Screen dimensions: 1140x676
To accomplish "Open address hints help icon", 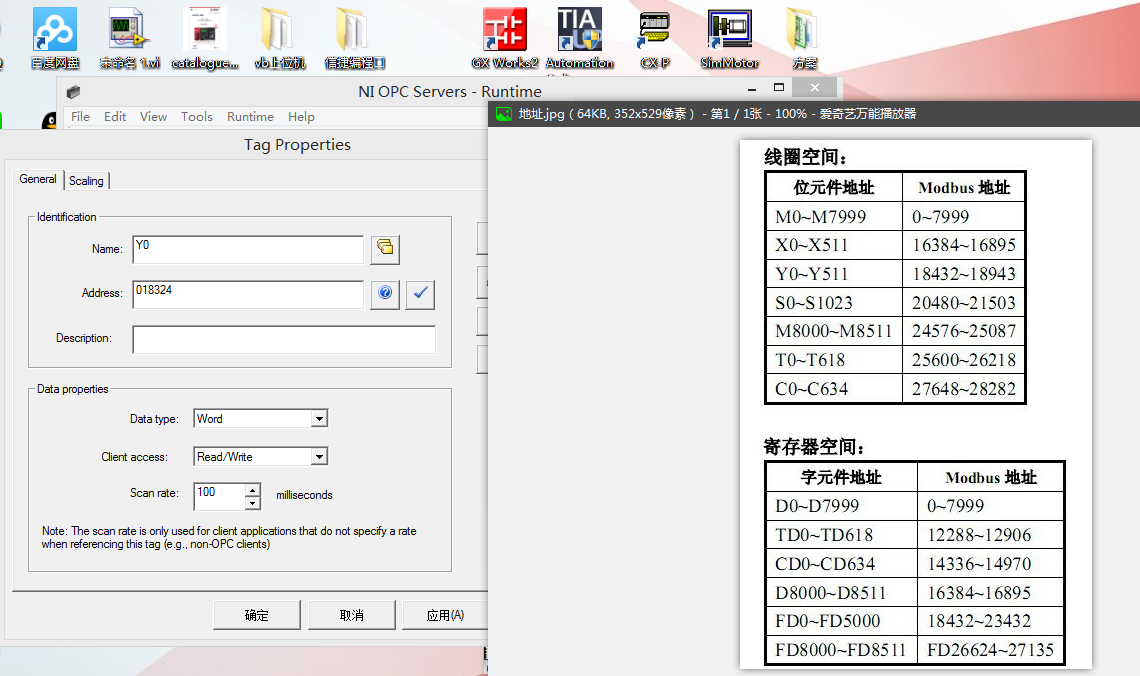I will pyautogui.click(x=385, y=294).
